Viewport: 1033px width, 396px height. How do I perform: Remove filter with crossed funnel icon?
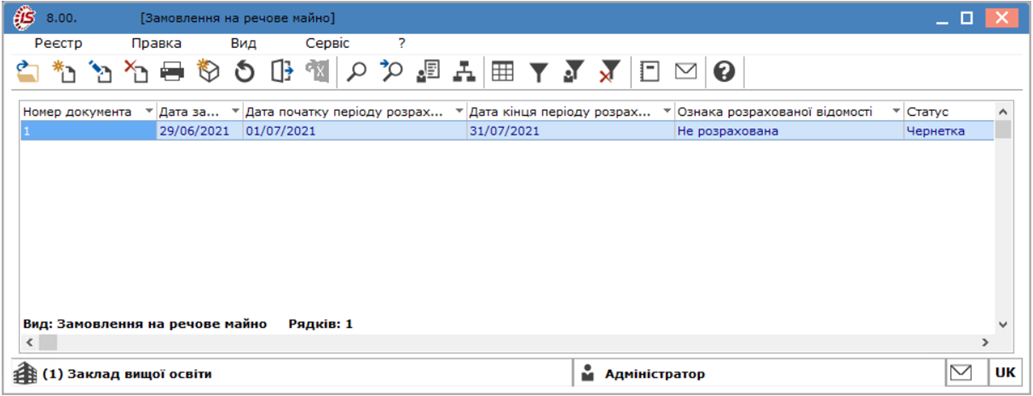coord(610,71)
